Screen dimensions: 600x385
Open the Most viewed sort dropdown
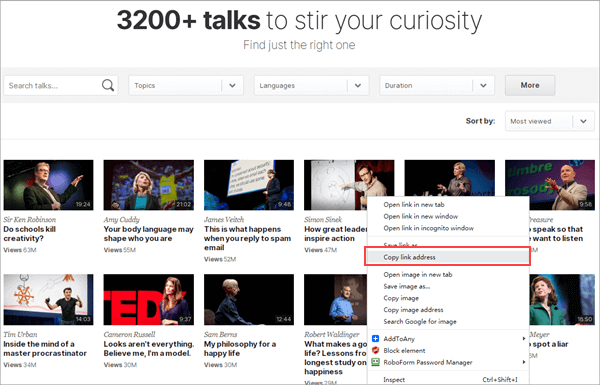(x=549, y=121)
